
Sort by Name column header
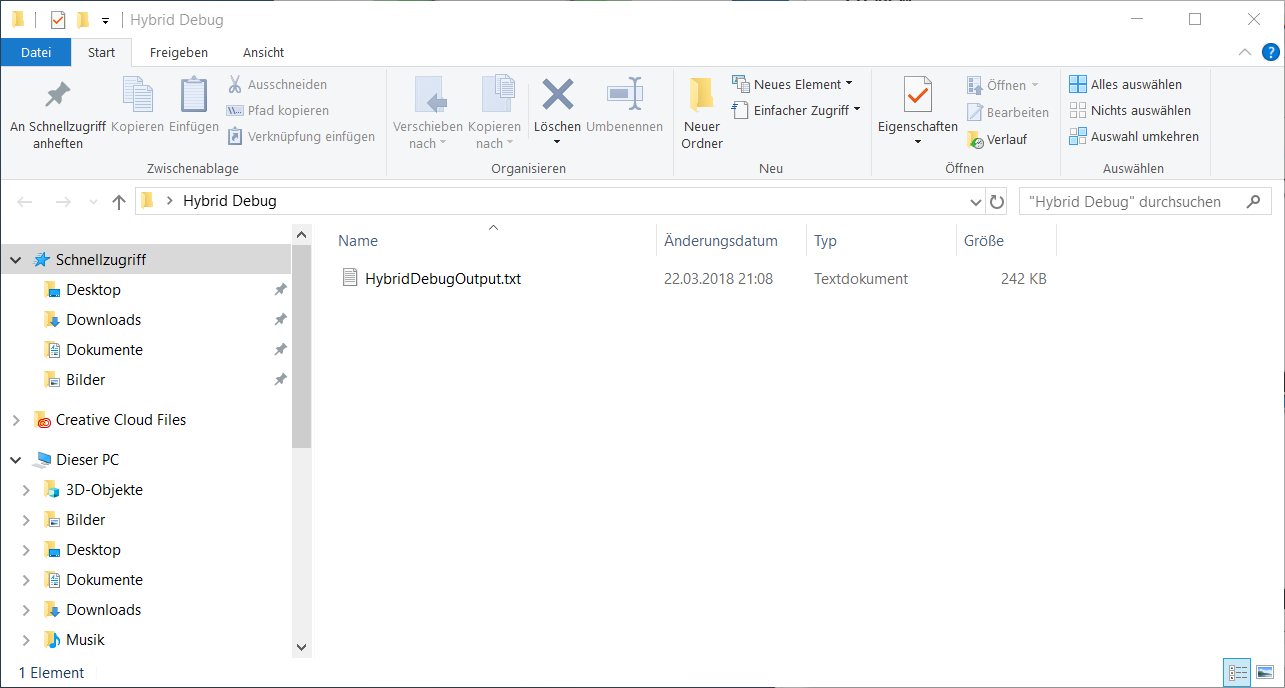click(494, 240)
